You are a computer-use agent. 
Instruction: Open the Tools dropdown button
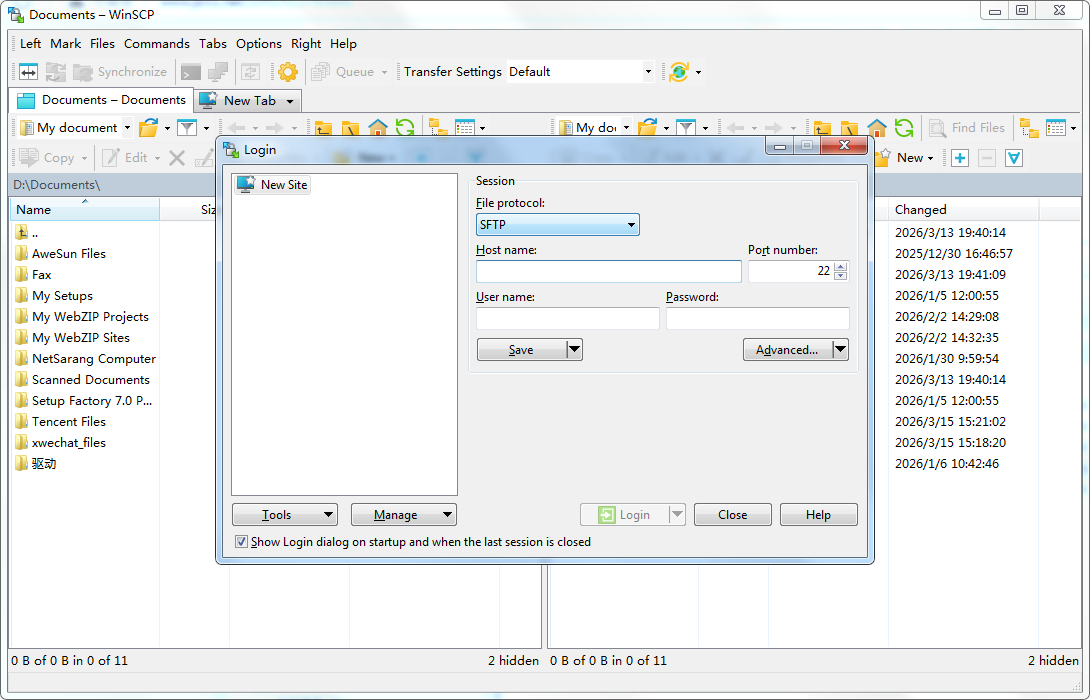[284, 515]
